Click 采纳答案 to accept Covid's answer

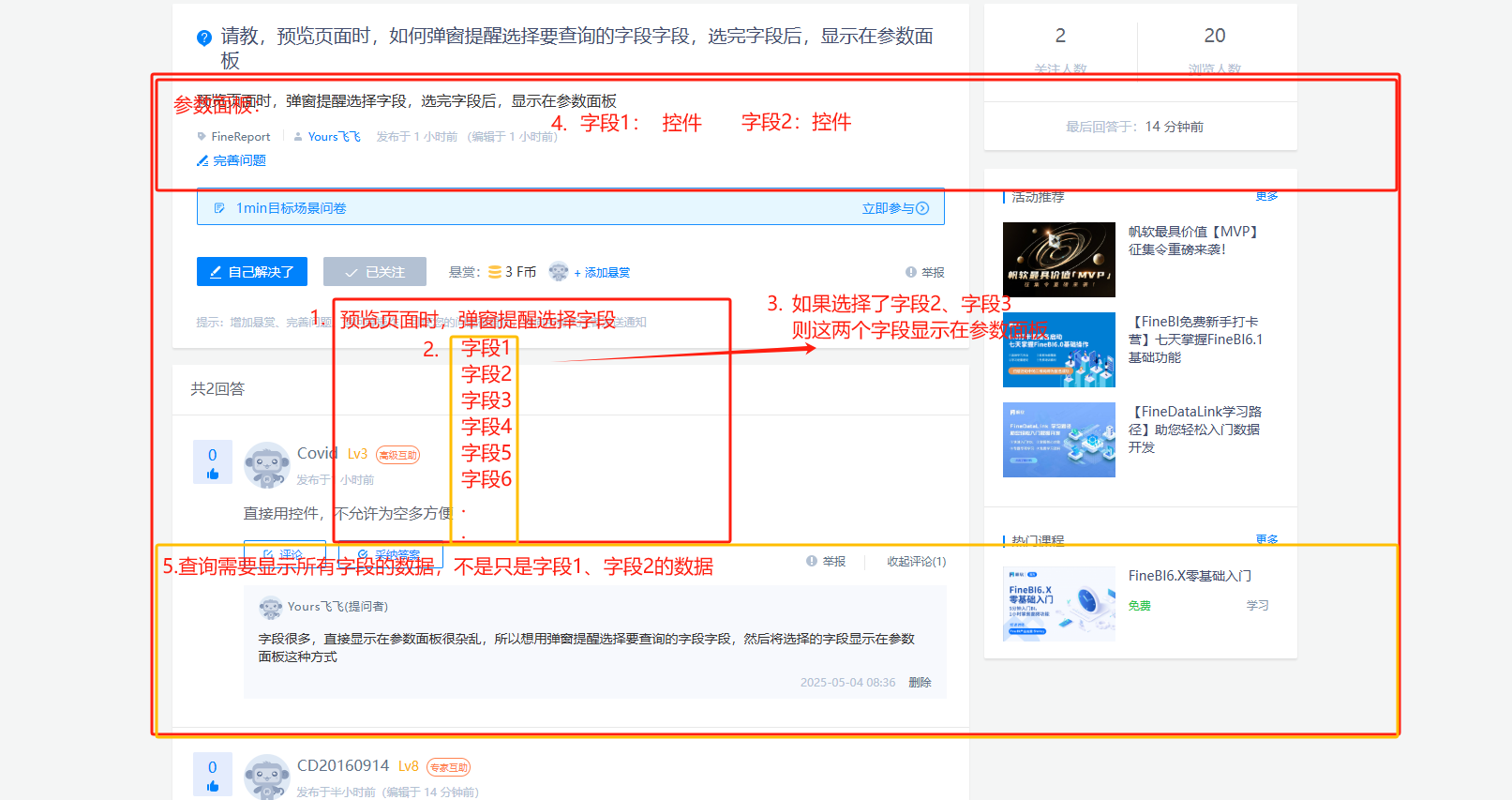tap(391, 553)
